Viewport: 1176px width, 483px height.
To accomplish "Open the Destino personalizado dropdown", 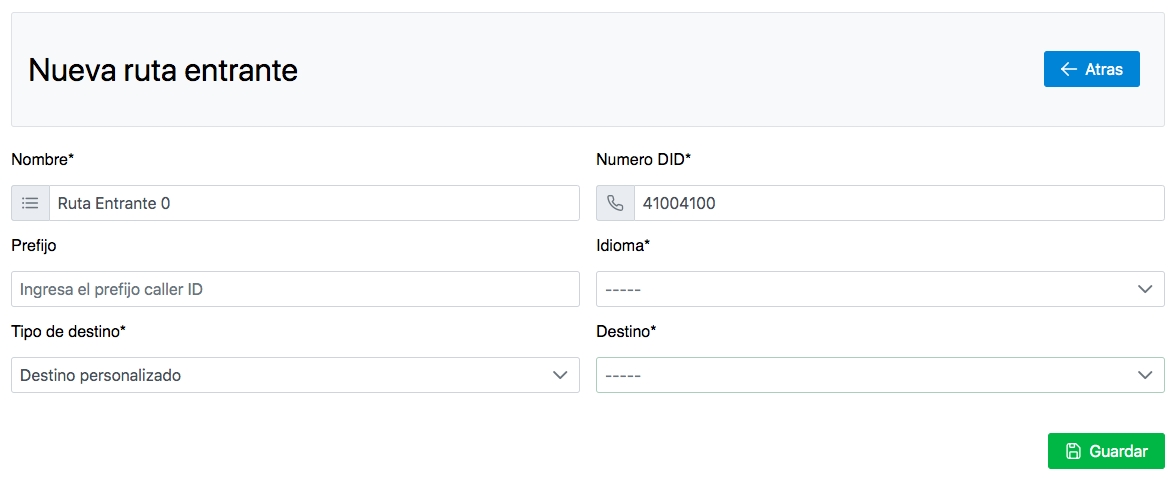I will point(296,375).
